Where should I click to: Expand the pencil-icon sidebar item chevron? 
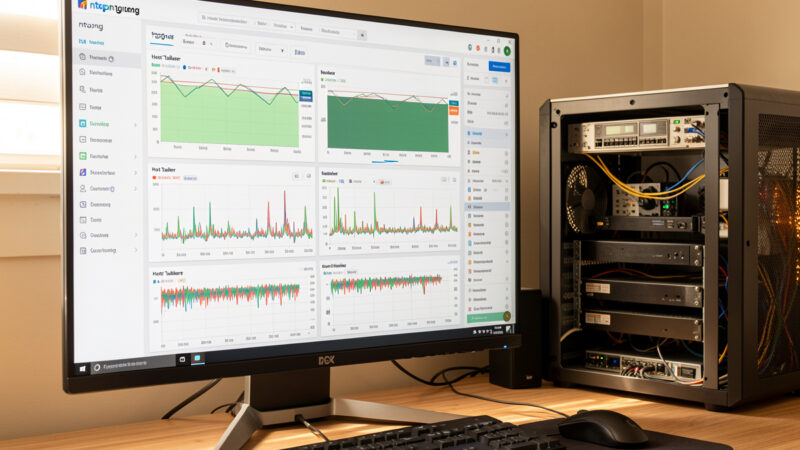tap(136, 173)
